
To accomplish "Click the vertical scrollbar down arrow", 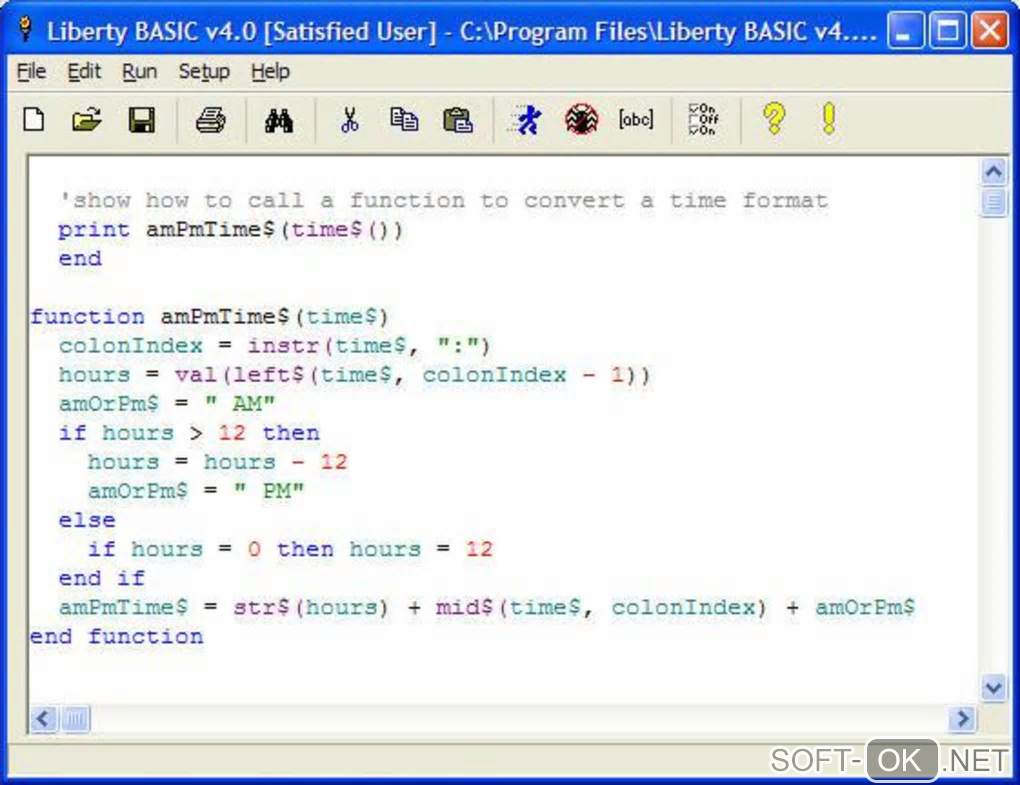I will pos(993,688).
